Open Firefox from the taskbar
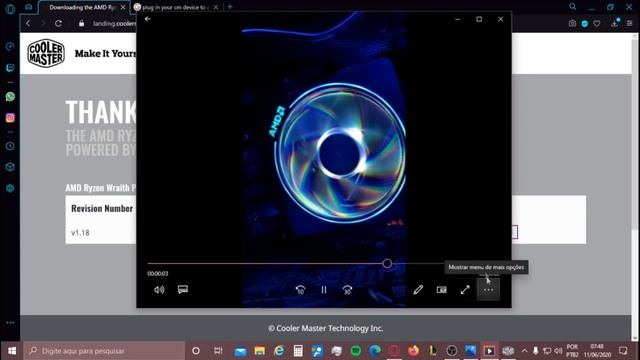 coord(413,351)
